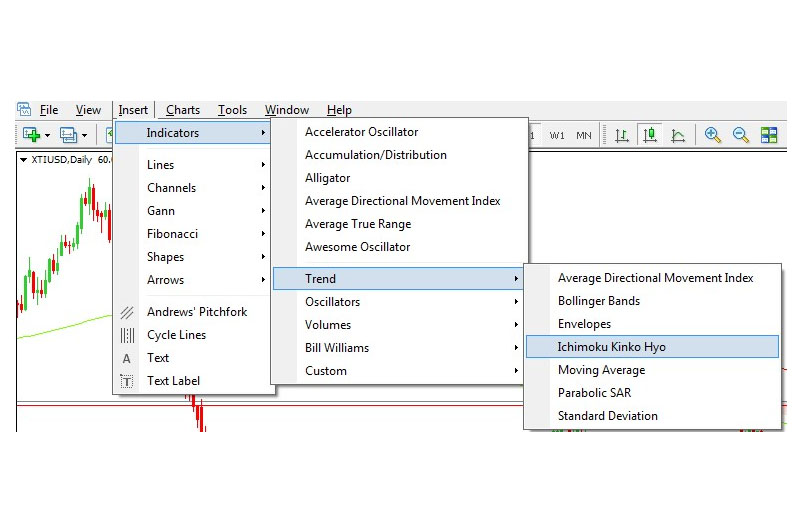This screenshot has height=531, width=800.
Task: Expand the Bill Williams submenu arrow
Action: tap(516, 347)
